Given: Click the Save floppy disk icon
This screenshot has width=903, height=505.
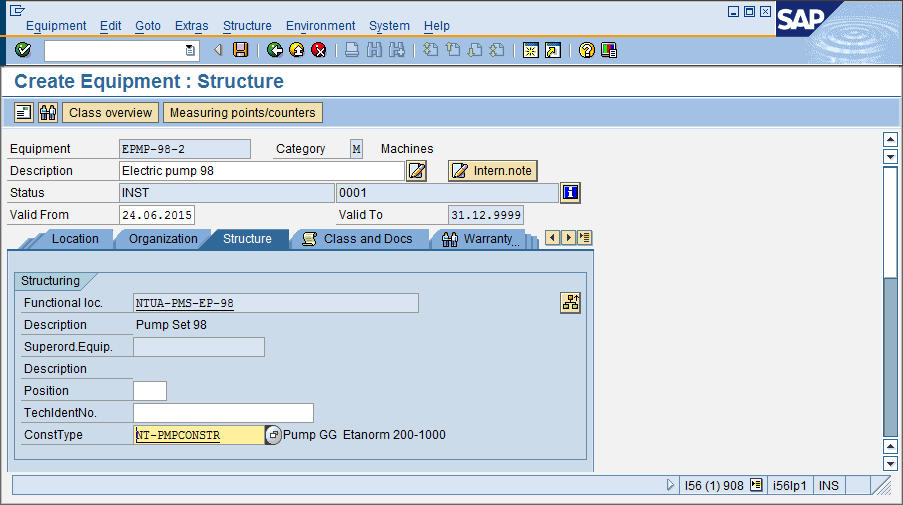Looking at the screenshot, I should (x=241, y=50).
